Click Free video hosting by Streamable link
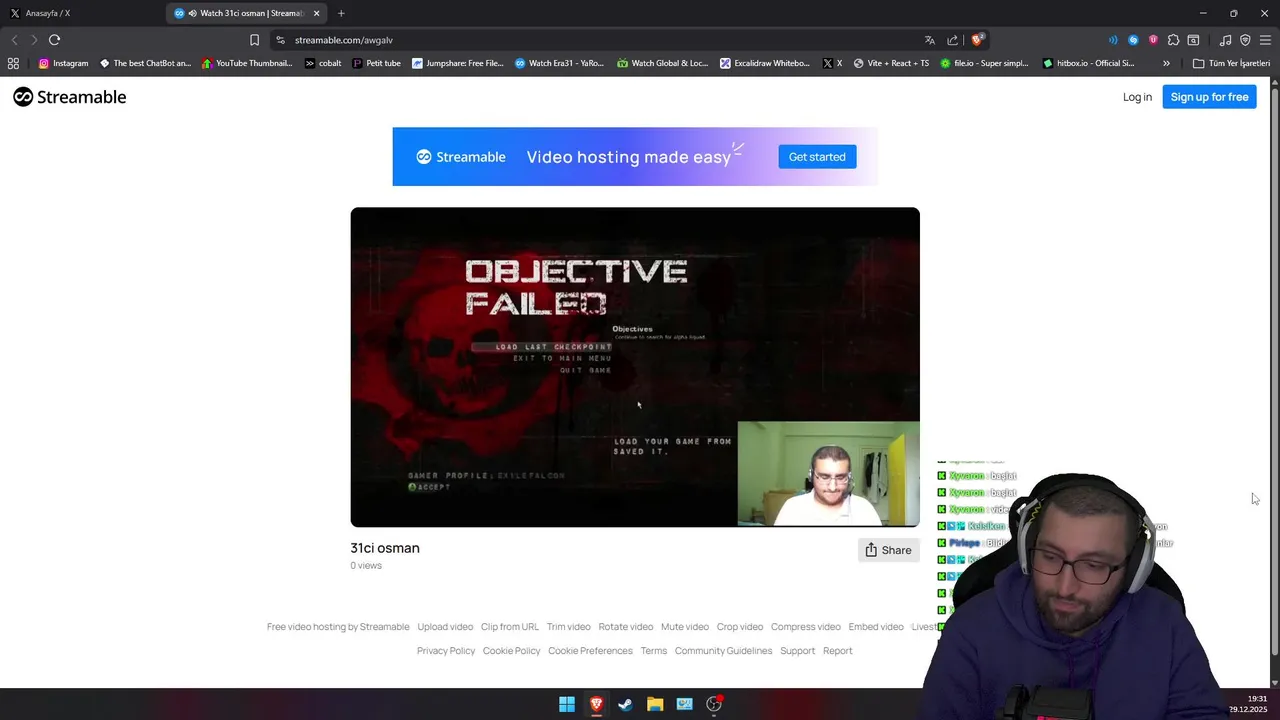Viewport: 1280px width, 720px height. point(338,627)
